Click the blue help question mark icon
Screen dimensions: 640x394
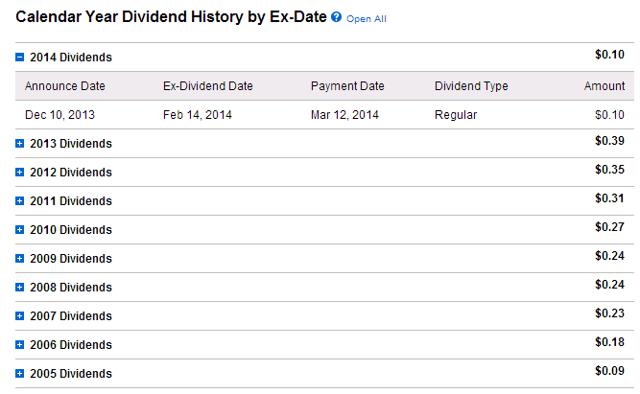[336, 17]
